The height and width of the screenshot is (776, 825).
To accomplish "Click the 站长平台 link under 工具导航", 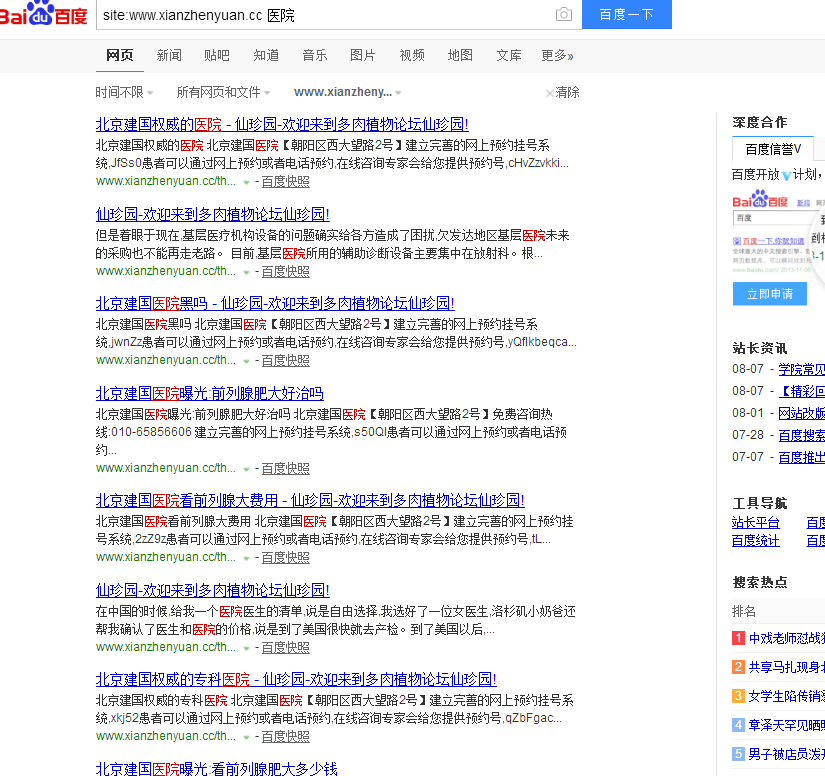I will click(755, 521).
